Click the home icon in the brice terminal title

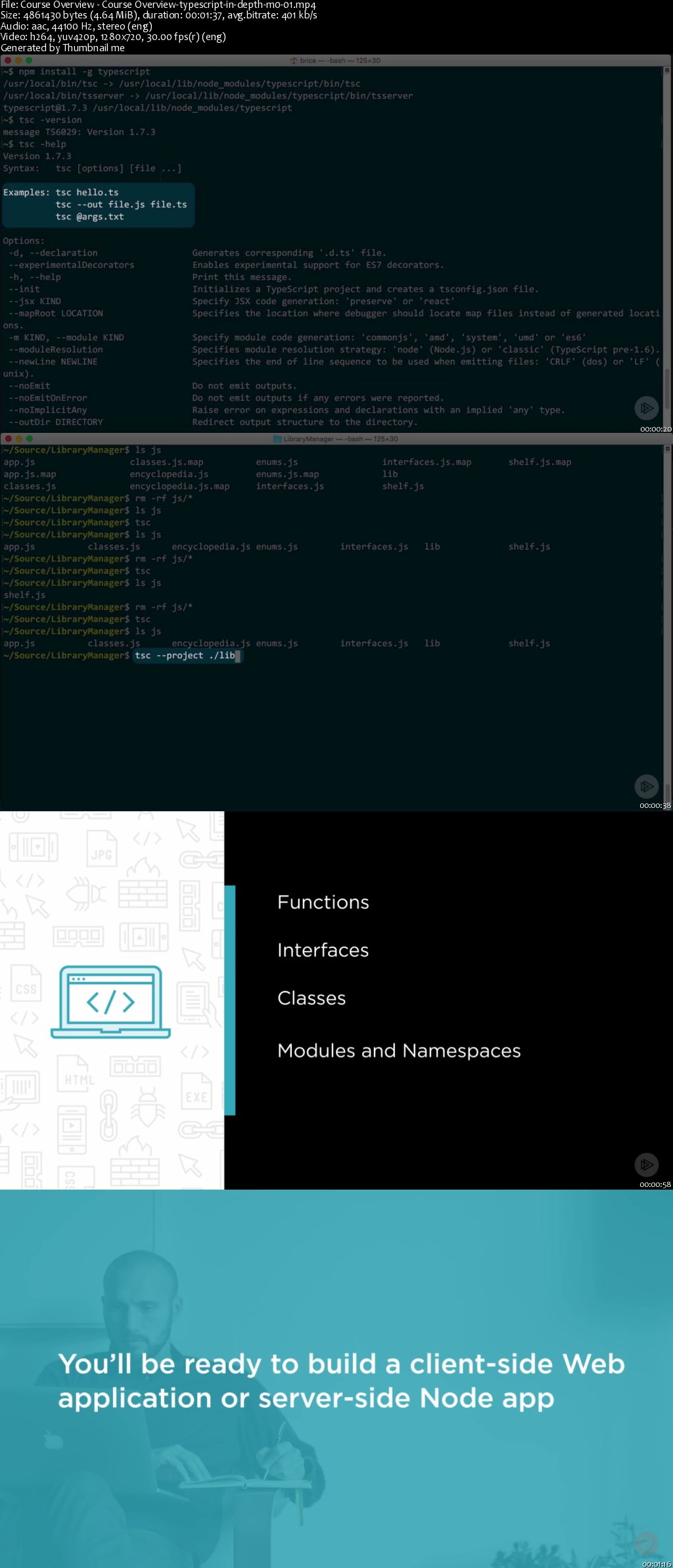(294, 60)
